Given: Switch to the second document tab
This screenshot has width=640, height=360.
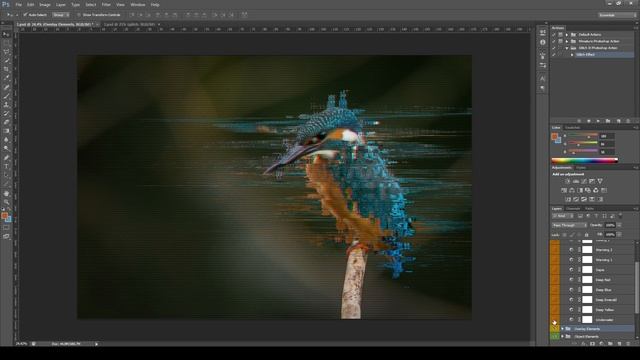Looking at the screenshot, I should tap(129, 24).
